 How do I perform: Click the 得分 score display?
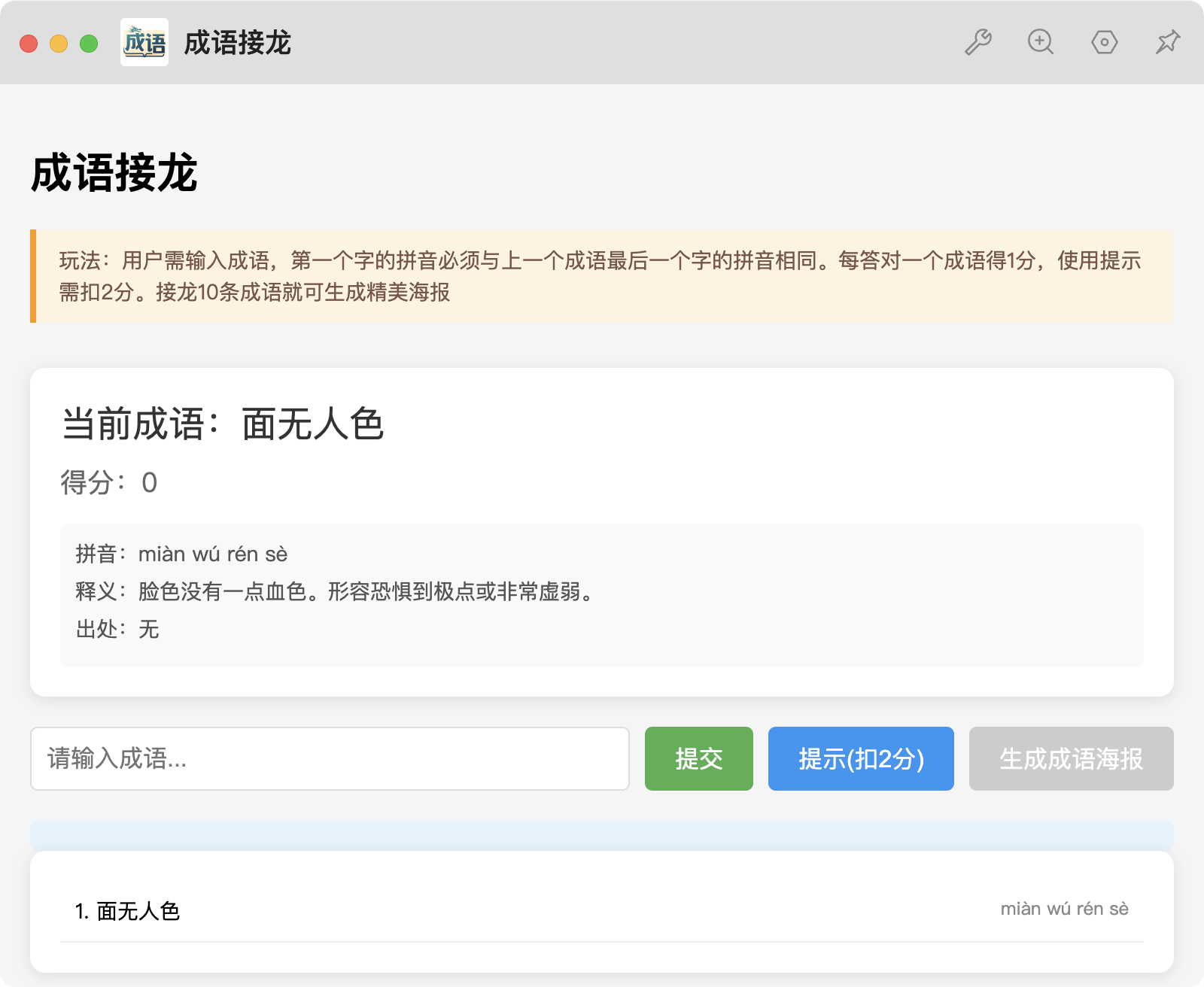(109, 482)
